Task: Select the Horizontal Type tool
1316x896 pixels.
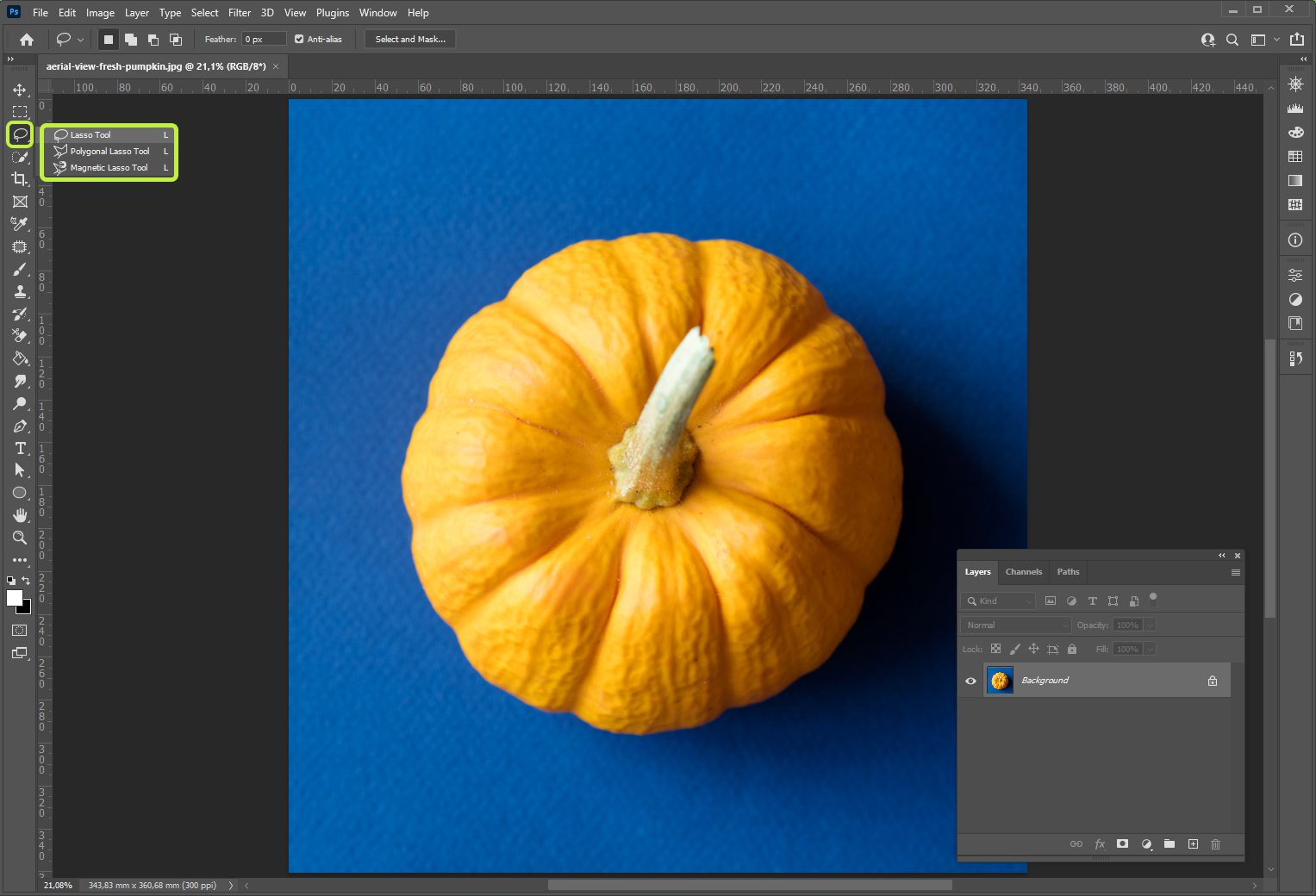Action: [x=20, y=448]
